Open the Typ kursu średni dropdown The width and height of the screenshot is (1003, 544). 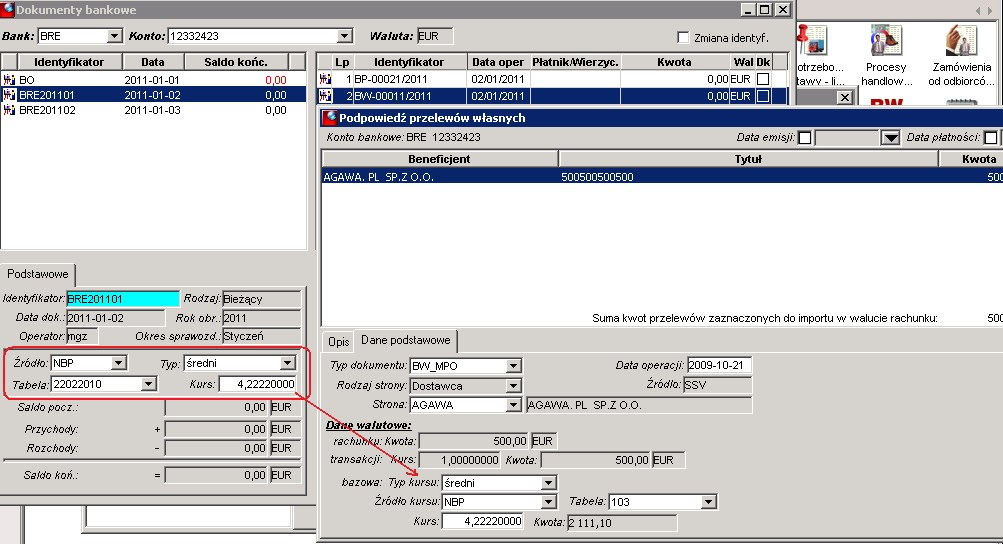pyautogui.click(x=548, y=483)
